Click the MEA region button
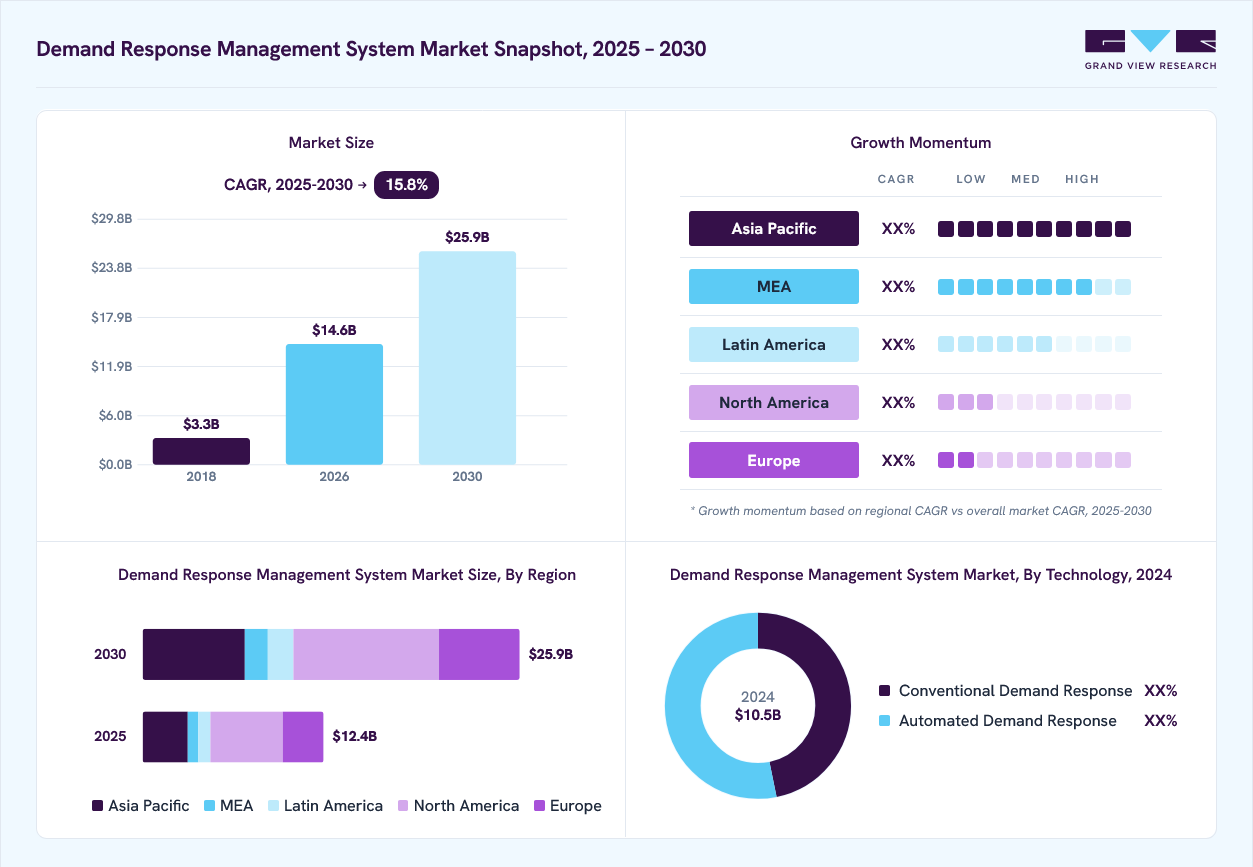 pyautogui.click(x=774, y=287)
